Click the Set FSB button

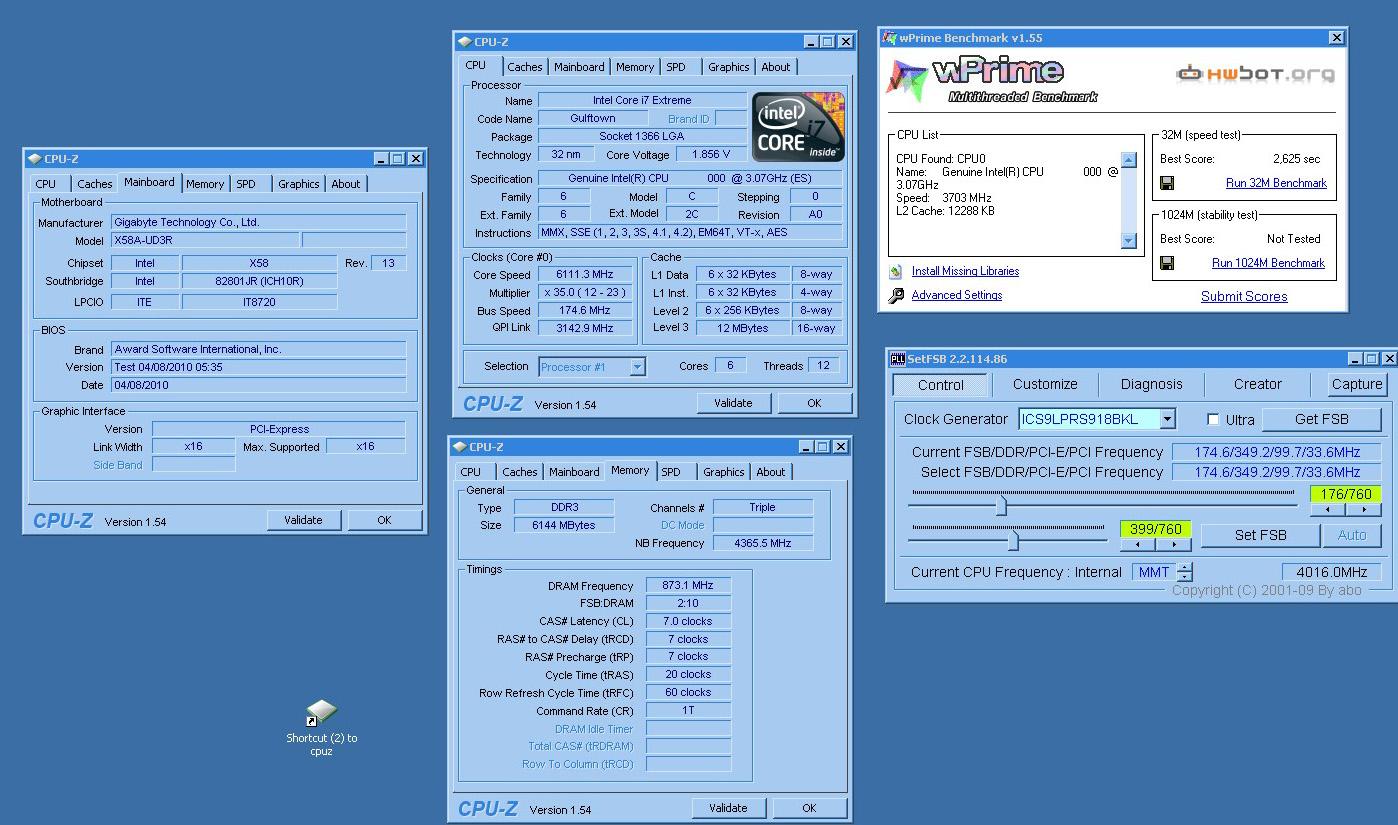(1260, 535)
